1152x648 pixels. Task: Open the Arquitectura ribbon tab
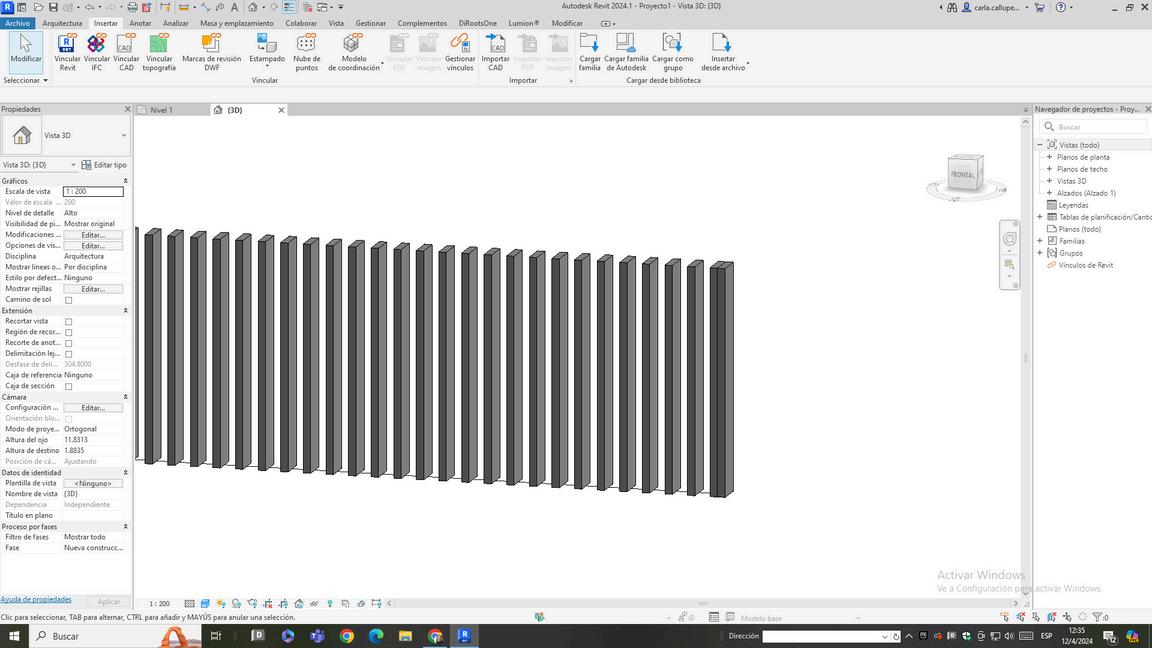[x=62, y=24]
